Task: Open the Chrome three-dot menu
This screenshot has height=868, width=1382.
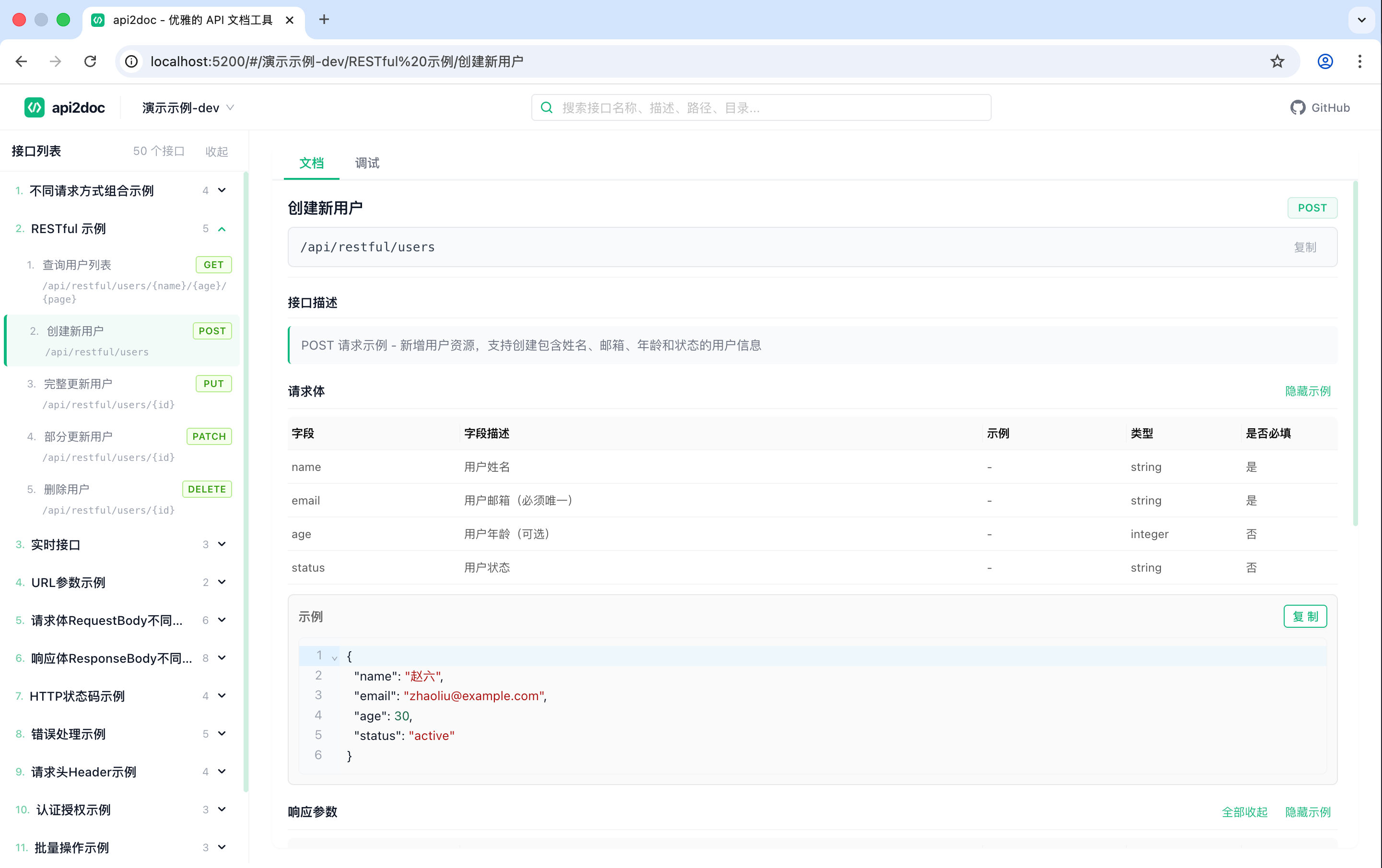Action: coord(1359,61)
